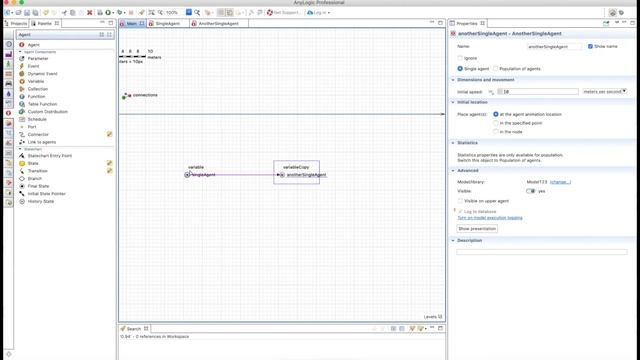Viewport: 640px width, 360px height.
Task: Switch to the Palette tab
Action: pos(44,23)
